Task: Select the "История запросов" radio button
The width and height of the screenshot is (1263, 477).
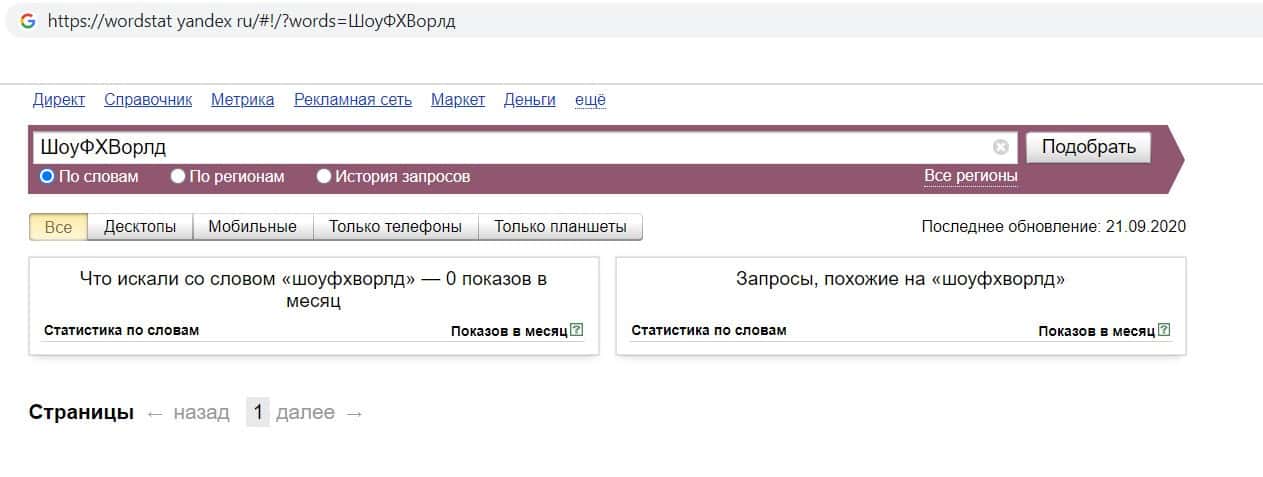Action: [324, 177]
